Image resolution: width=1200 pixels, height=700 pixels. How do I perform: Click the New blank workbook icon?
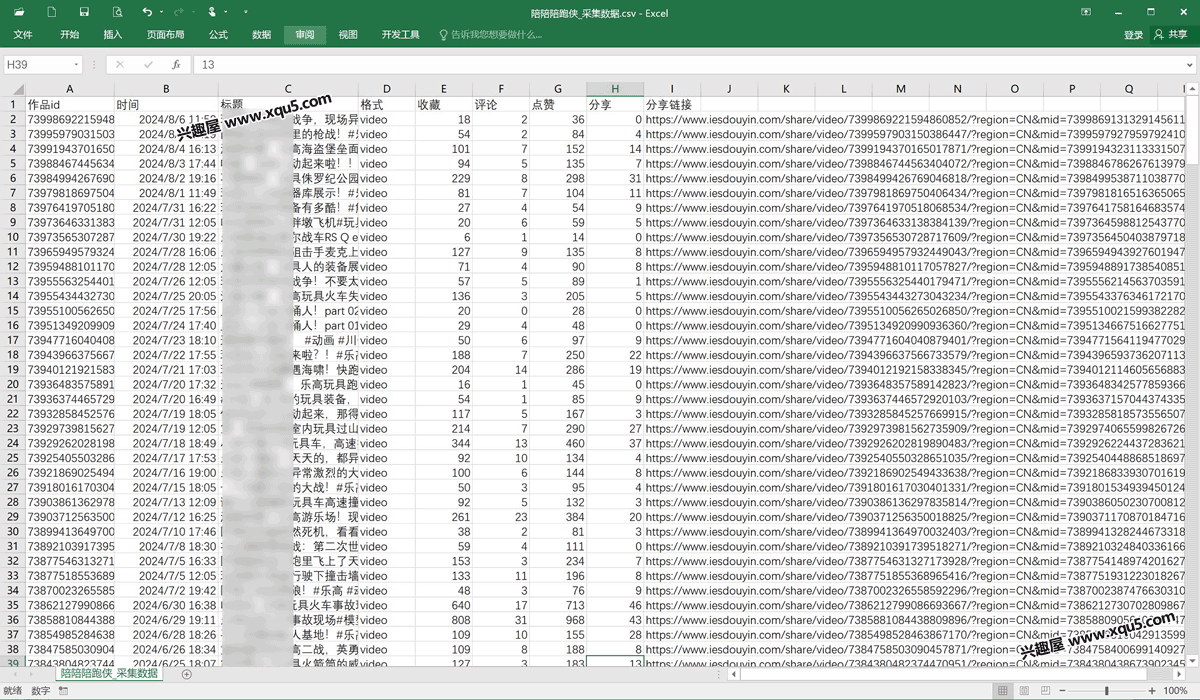click(54, 12)
